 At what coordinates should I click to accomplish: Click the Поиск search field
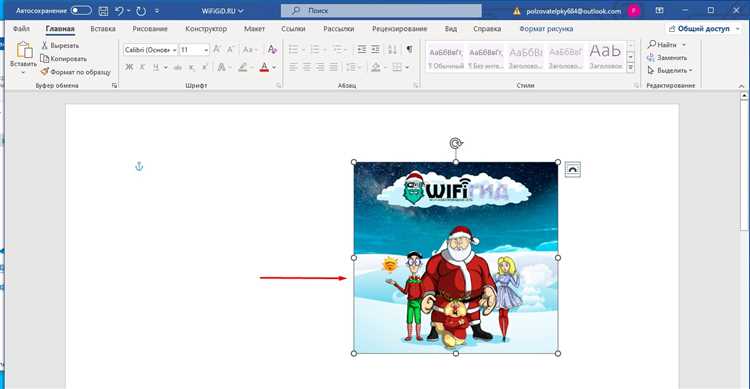click(381, 11)
